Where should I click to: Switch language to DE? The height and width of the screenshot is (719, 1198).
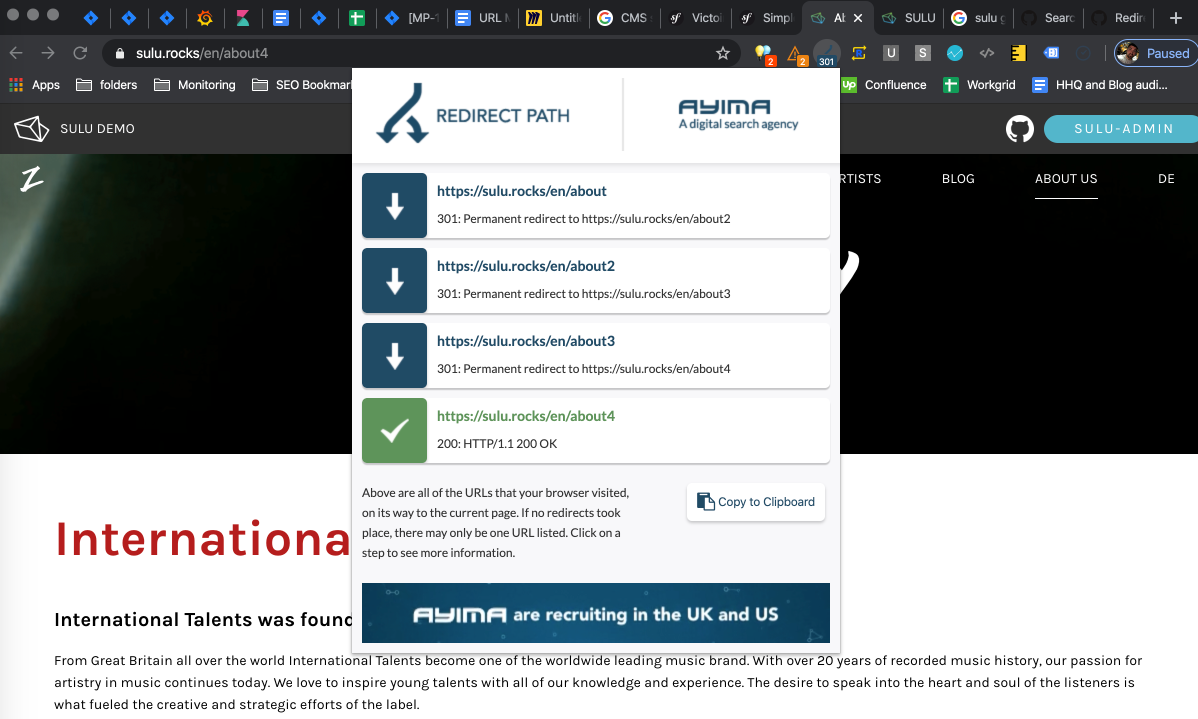tap(1166, 178)
